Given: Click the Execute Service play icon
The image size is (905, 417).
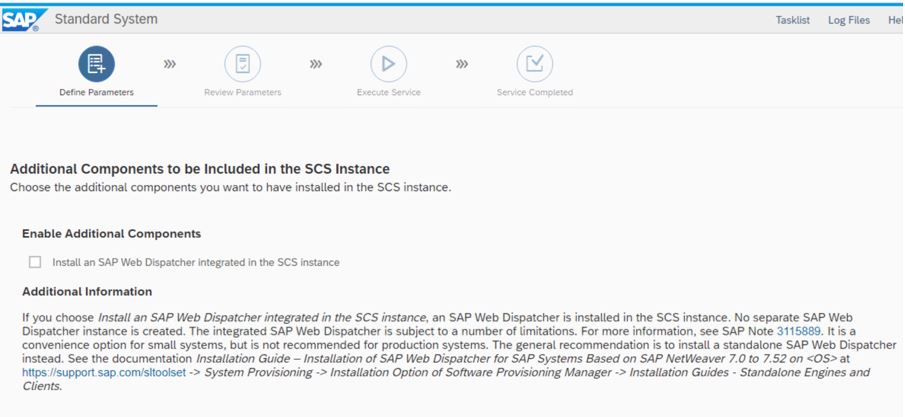Looking at the screenshot, I should click(388, 64).
